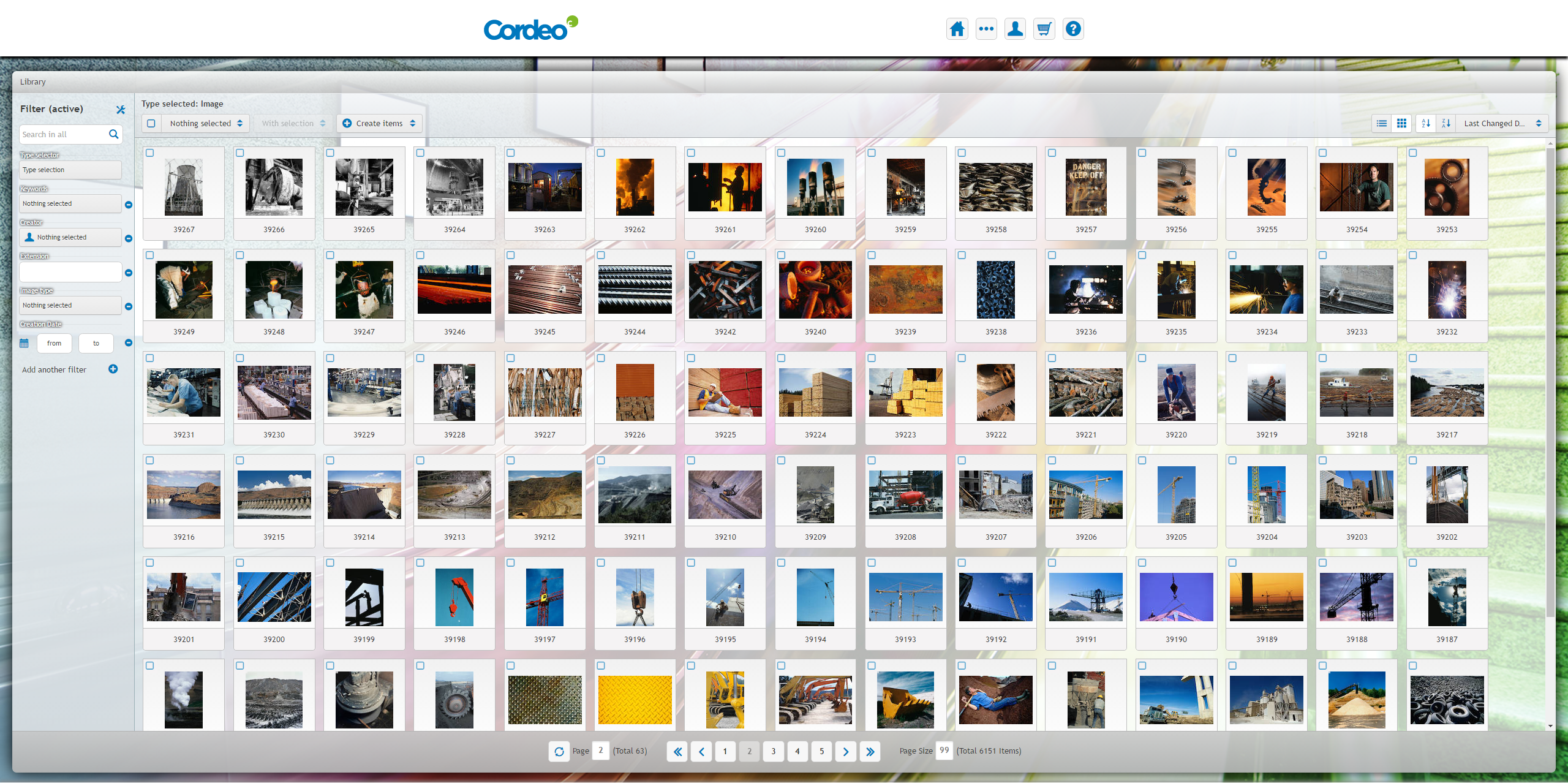Go to page 3
This screenshot has height=783, width=1568.
[773, 751]
